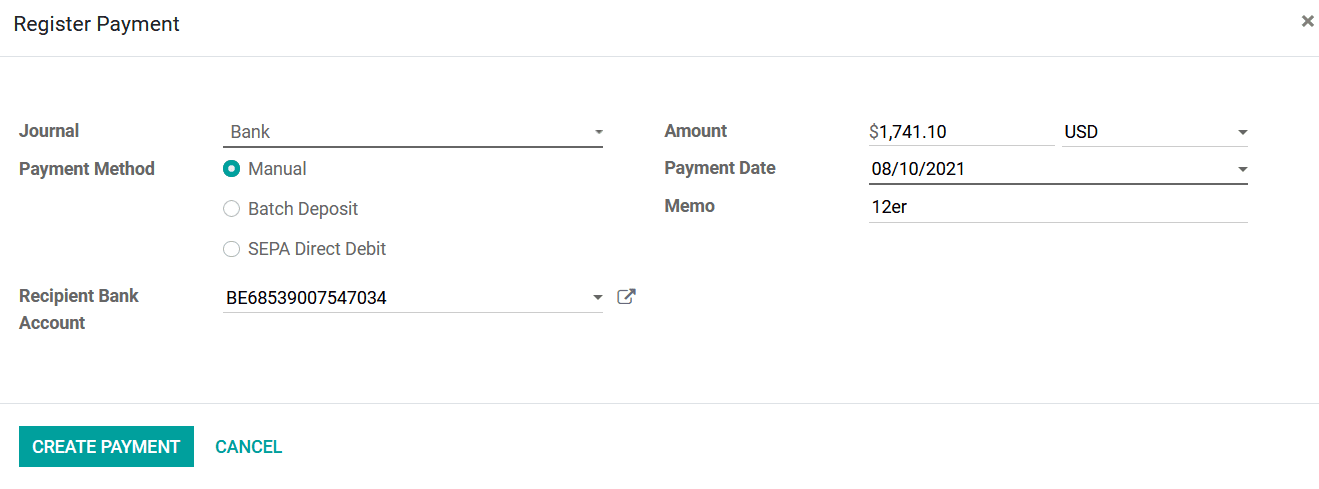Focus the Amount field showing 1,741.10
The height and width of the screenshot is (489, 1319).
click(962, 131)
